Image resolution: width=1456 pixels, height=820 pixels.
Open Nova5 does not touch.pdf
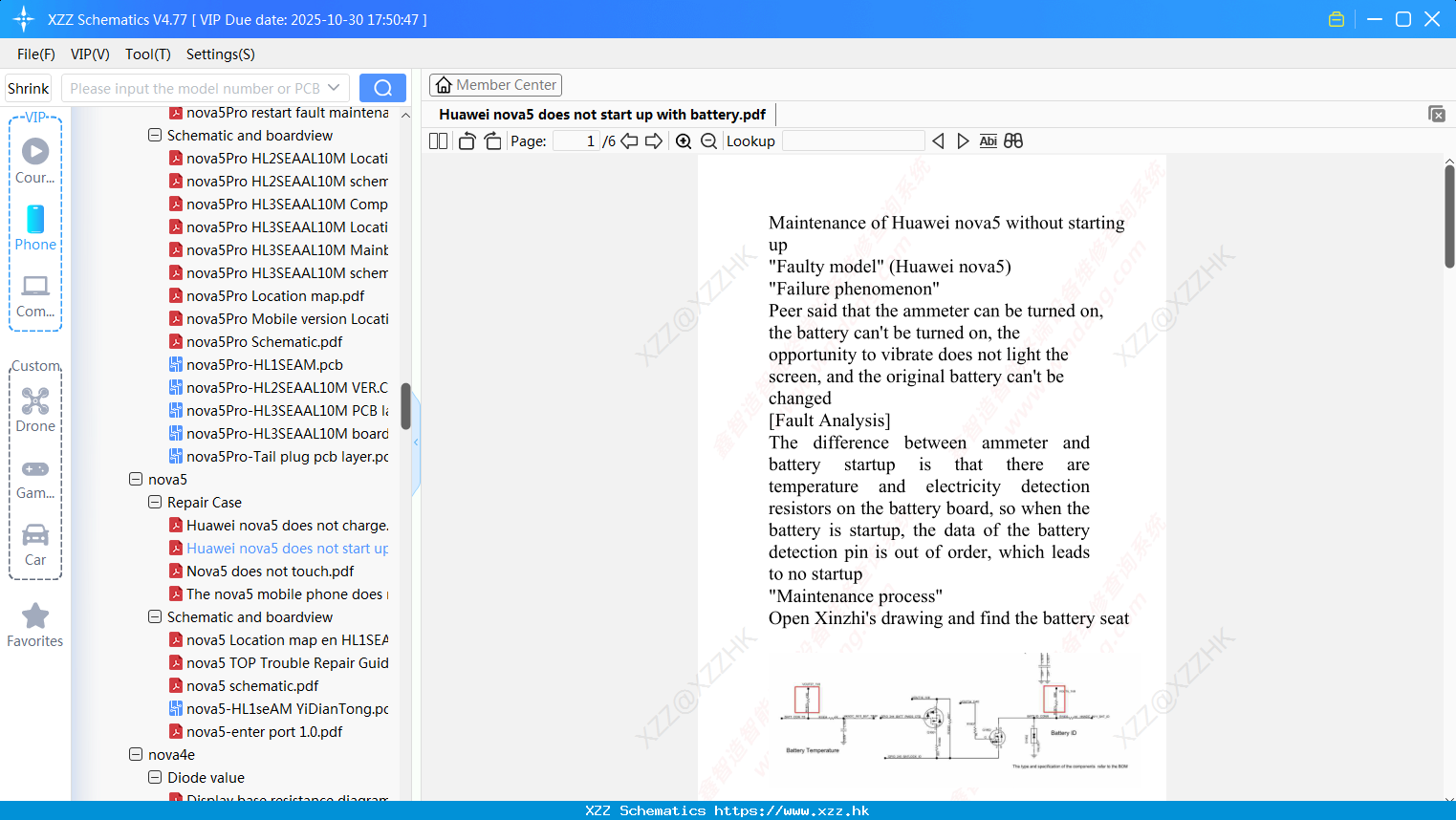[x=261, y=572]
